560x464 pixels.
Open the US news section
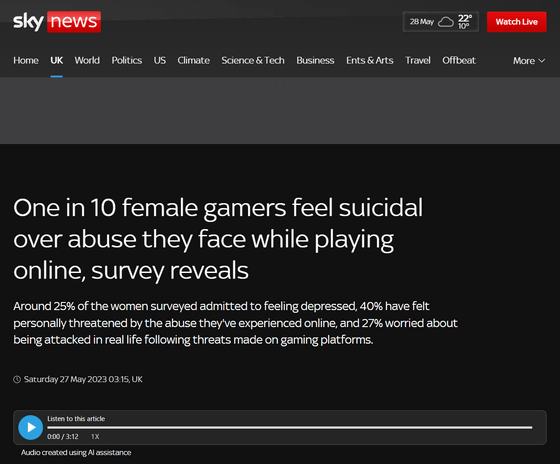point(160,60)
